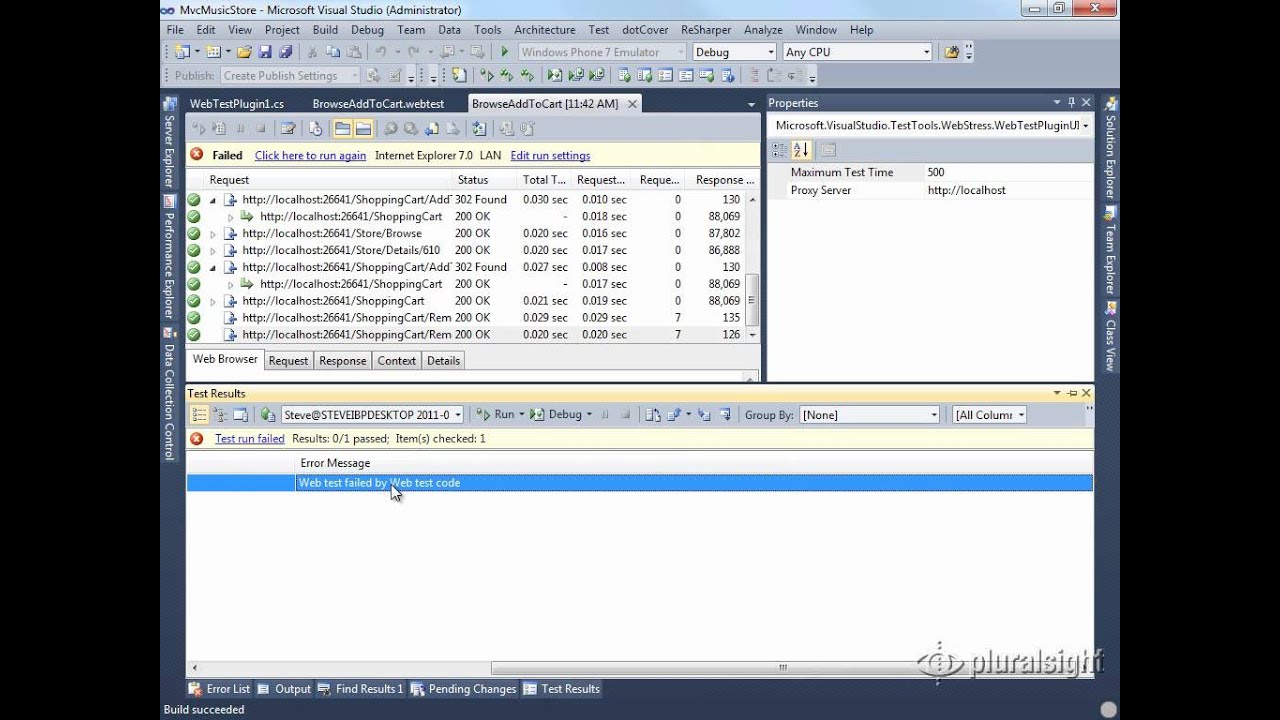This screenshot has height=720, width=1280.
Task: Click the Test run failed link
Action: (250, 438)
